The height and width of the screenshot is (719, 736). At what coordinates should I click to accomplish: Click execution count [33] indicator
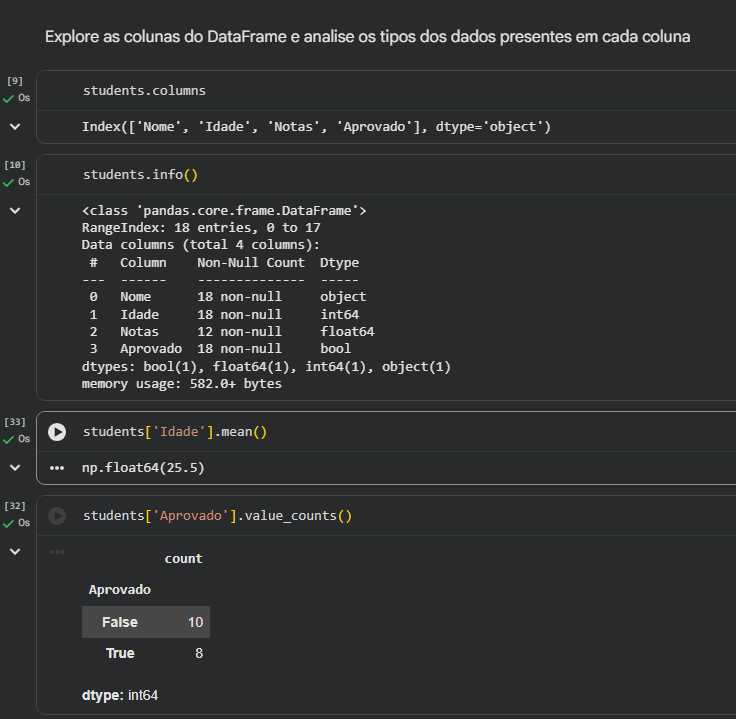point(15,421)
